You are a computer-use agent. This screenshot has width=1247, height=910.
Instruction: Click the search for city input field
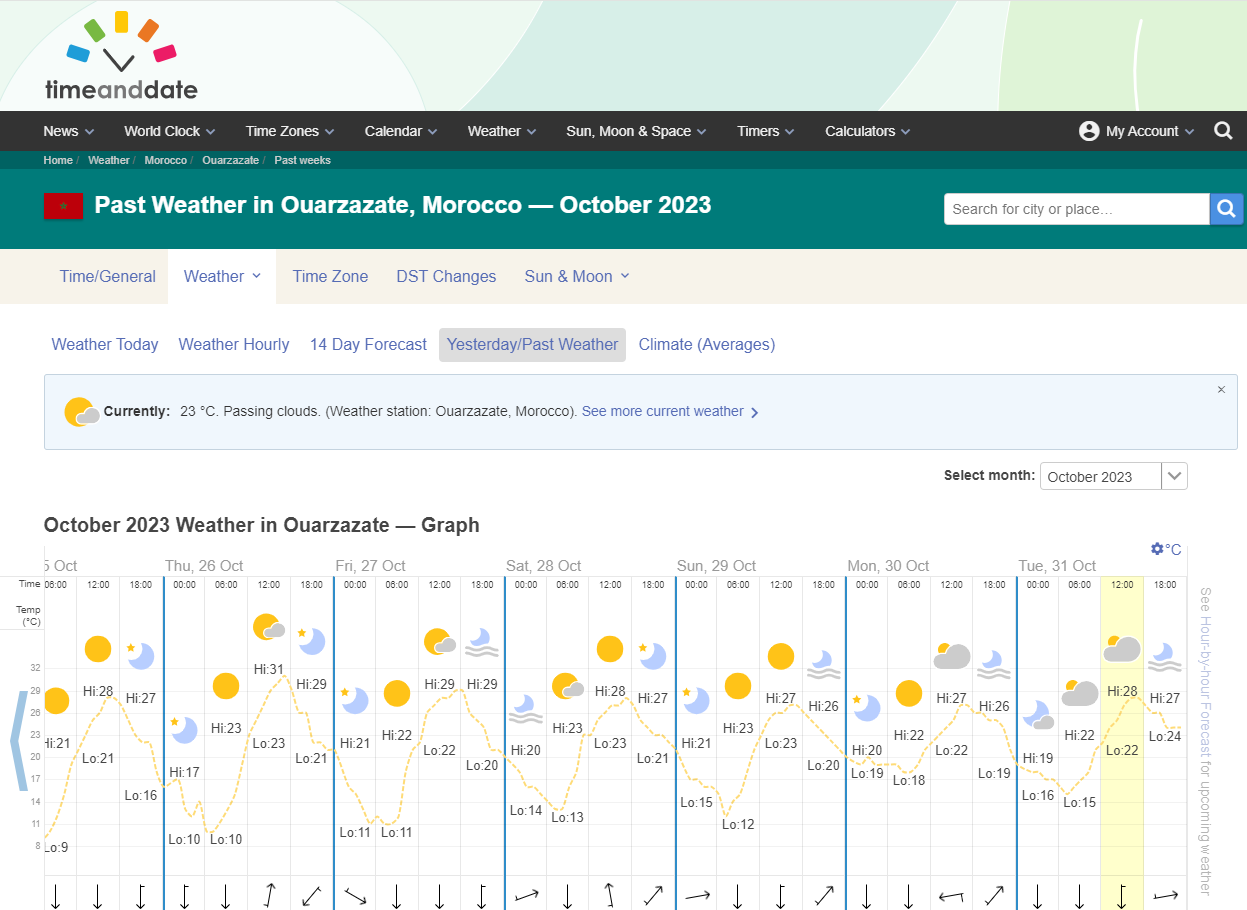1076,209
